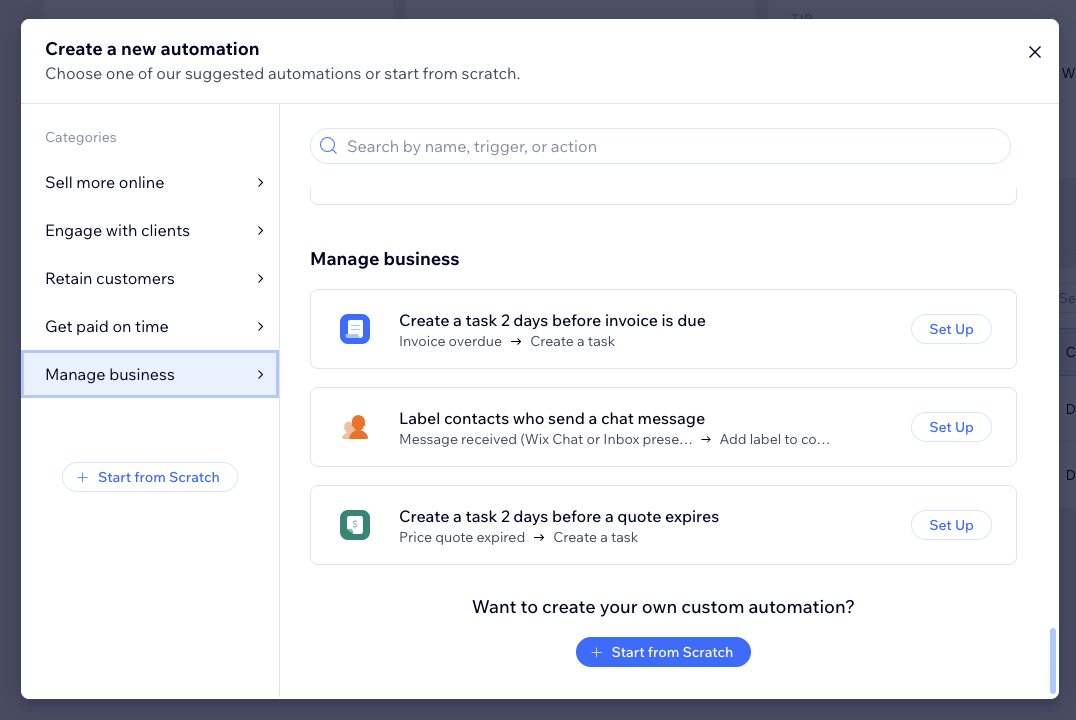Close the Create a new automation dialog

(1034, 52)
